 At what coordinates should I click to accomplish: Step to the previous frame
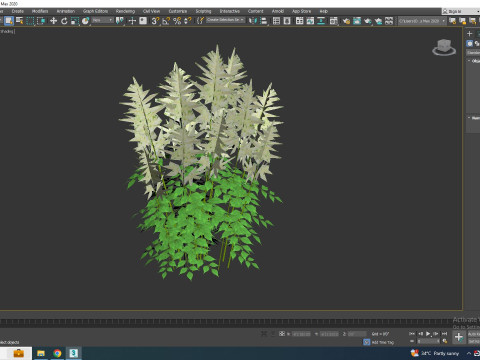coord(420,333)
